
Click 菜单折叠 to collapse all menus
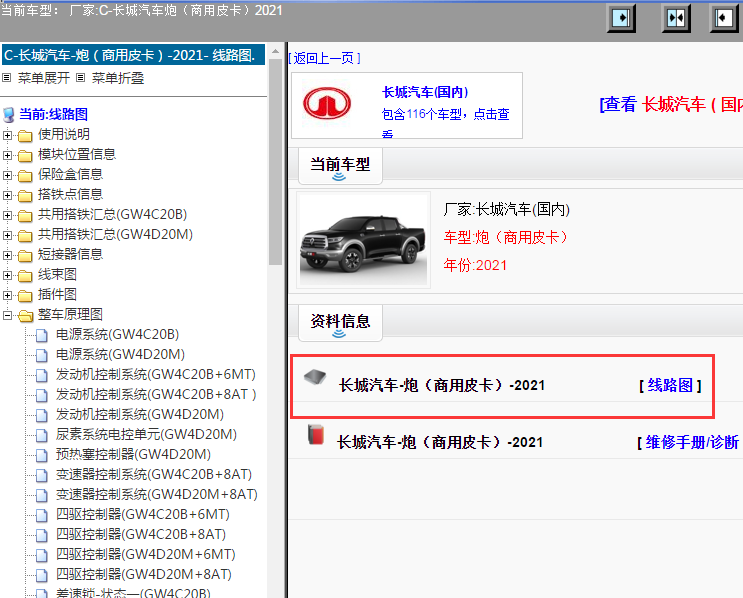click(118, 78)
